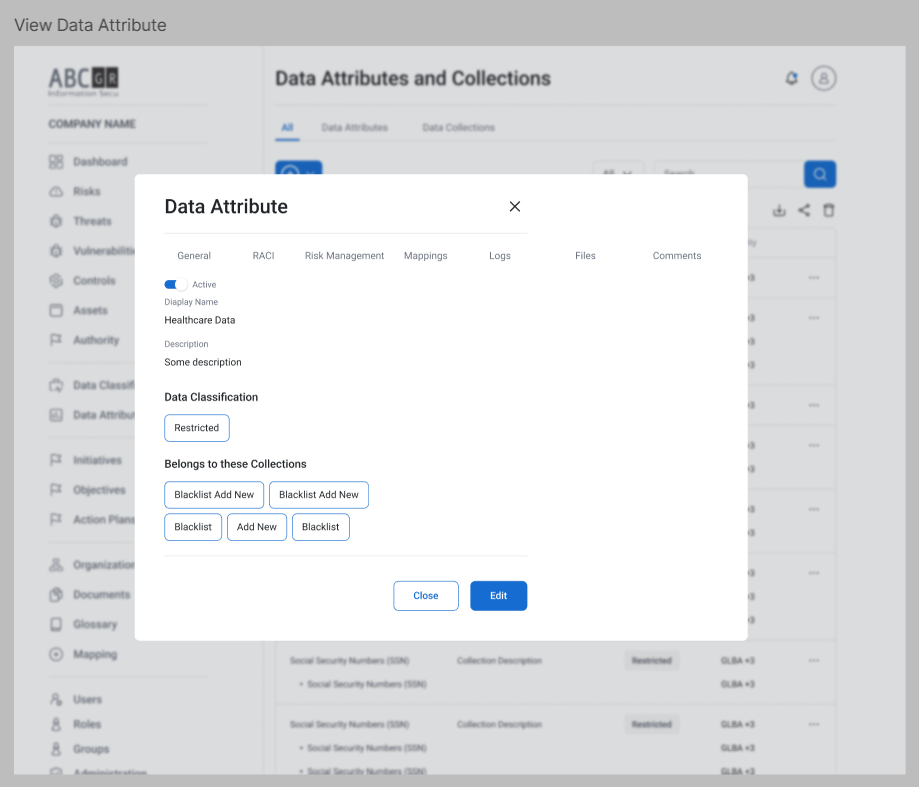Image resolution: width=919 pixels, height=787 pixels.
Task: Close the Data Attribute dialog with X icon
Action: pyautogui.click(x=515, y=207)
